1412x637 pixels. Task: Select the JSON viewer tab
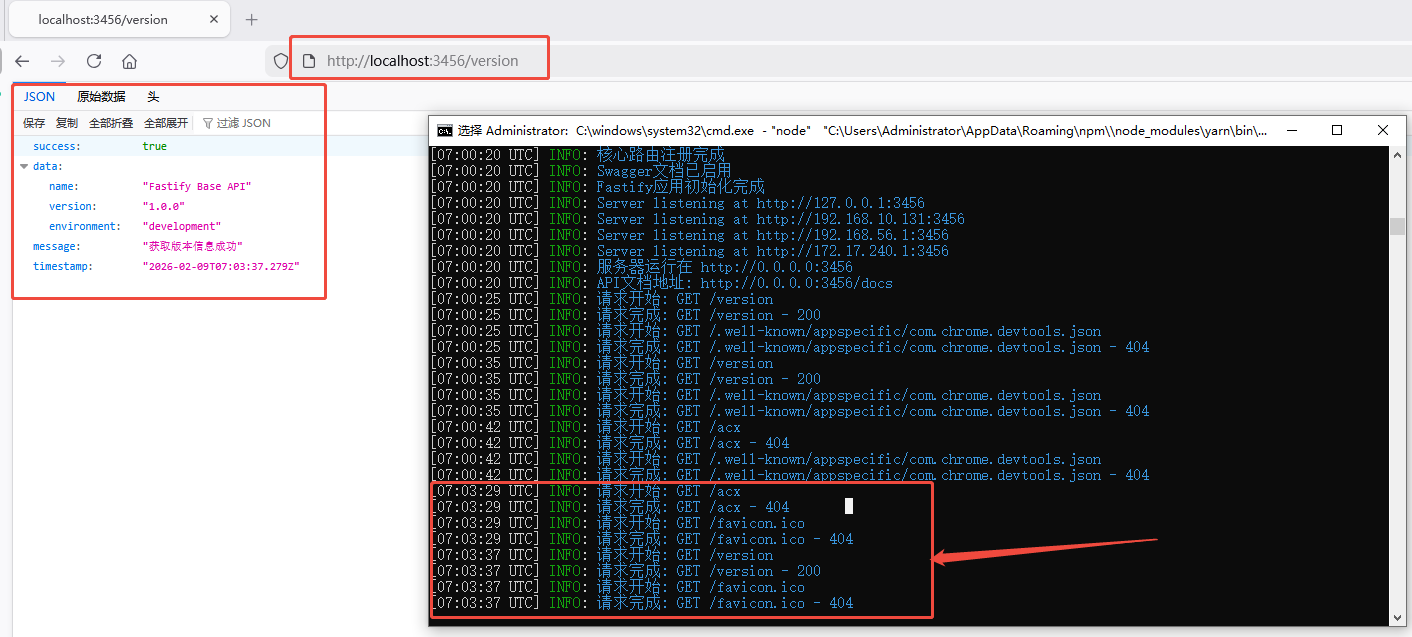pyautogui.click(x=40, y=97)
